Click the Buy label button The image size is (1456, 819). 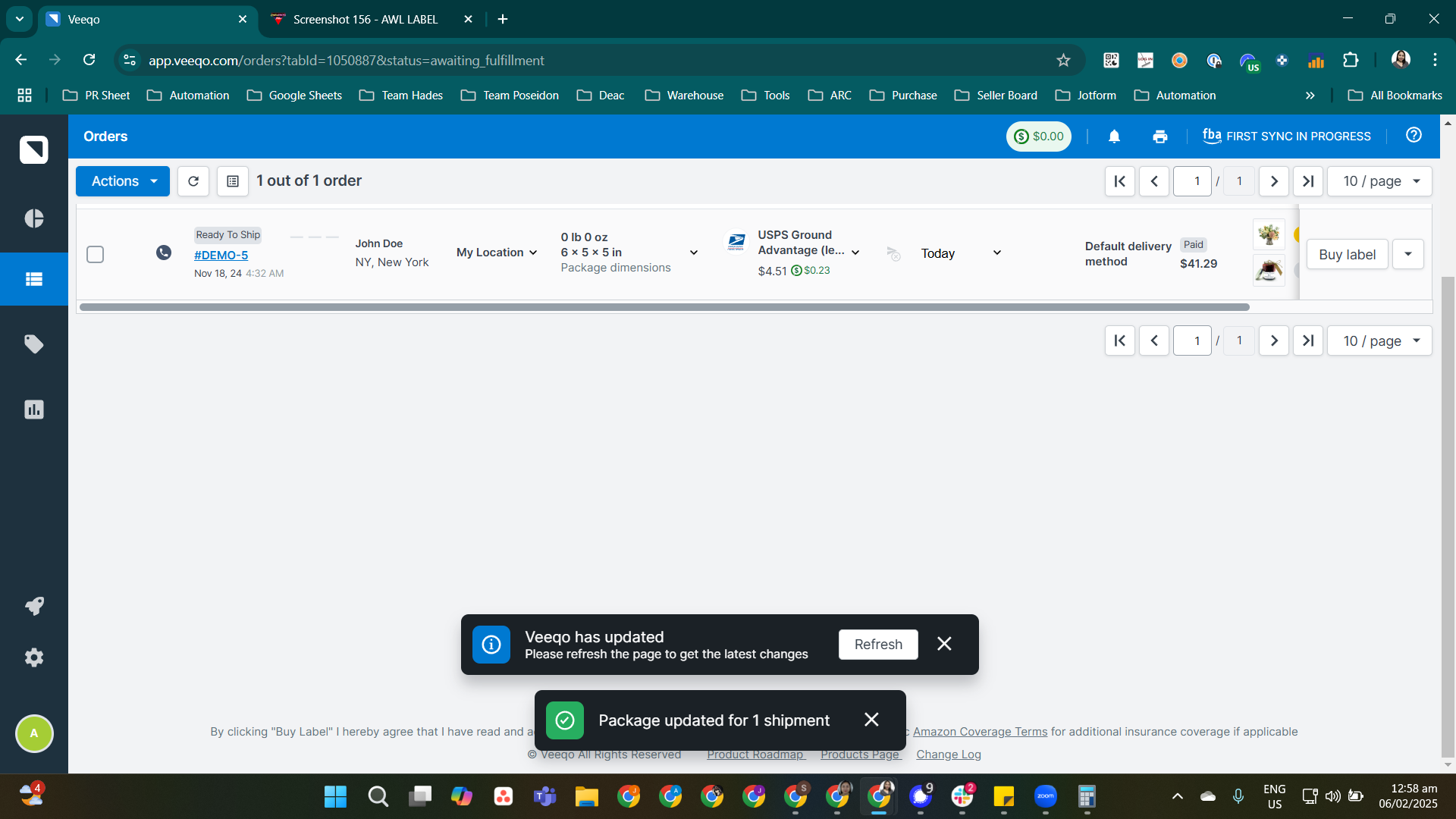[1347, 254]
